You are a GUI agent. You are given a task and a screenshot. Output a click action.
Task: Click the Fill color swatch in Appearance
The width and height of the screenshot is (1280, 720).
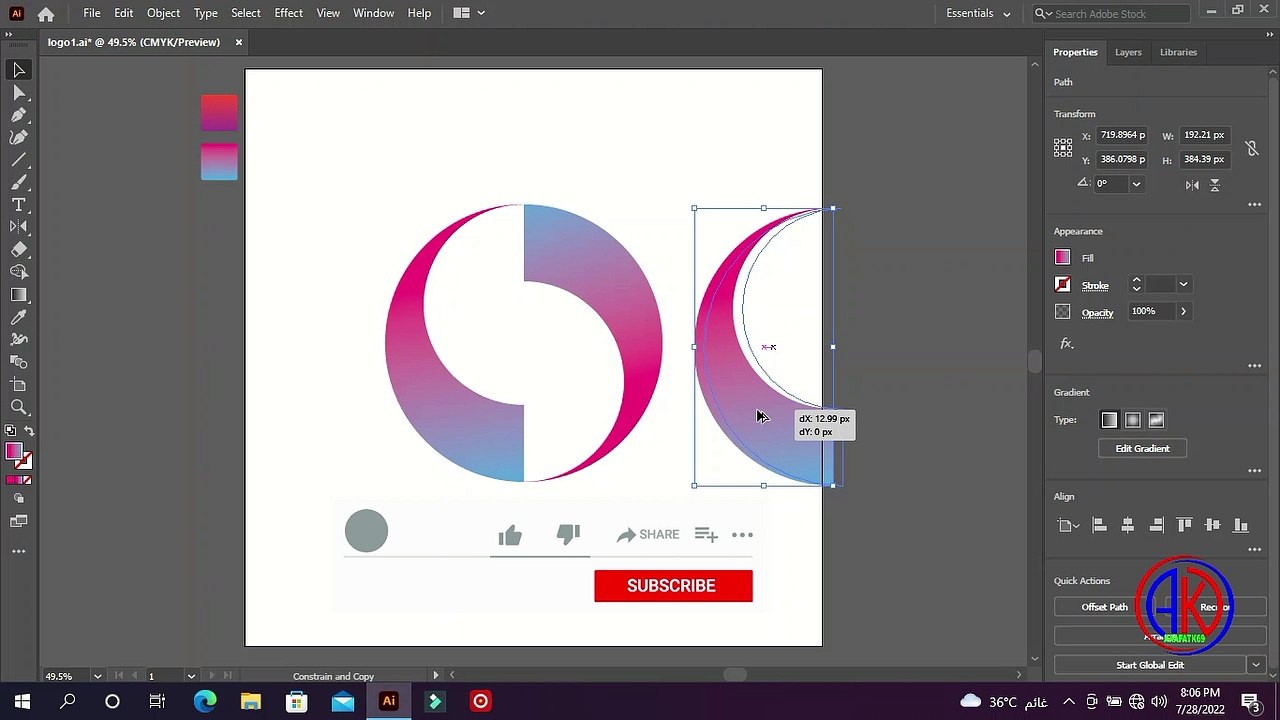1062,258
